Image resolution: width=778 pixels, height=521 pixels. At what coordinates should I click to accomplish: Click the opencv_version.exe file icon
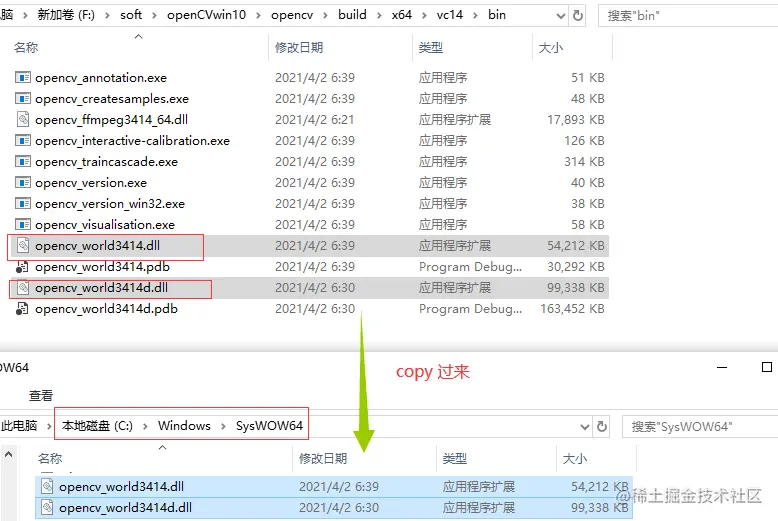[x=23, y=183]
